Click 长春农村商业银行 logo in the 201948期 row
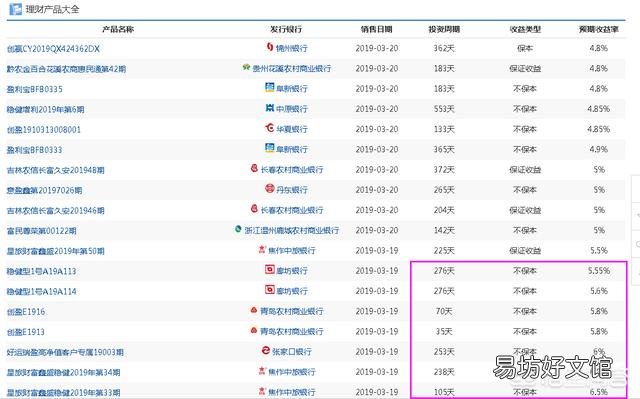Image resolution: width=640 pixels, height=399 pixels. pyautogui.click(x=254, y=168)
